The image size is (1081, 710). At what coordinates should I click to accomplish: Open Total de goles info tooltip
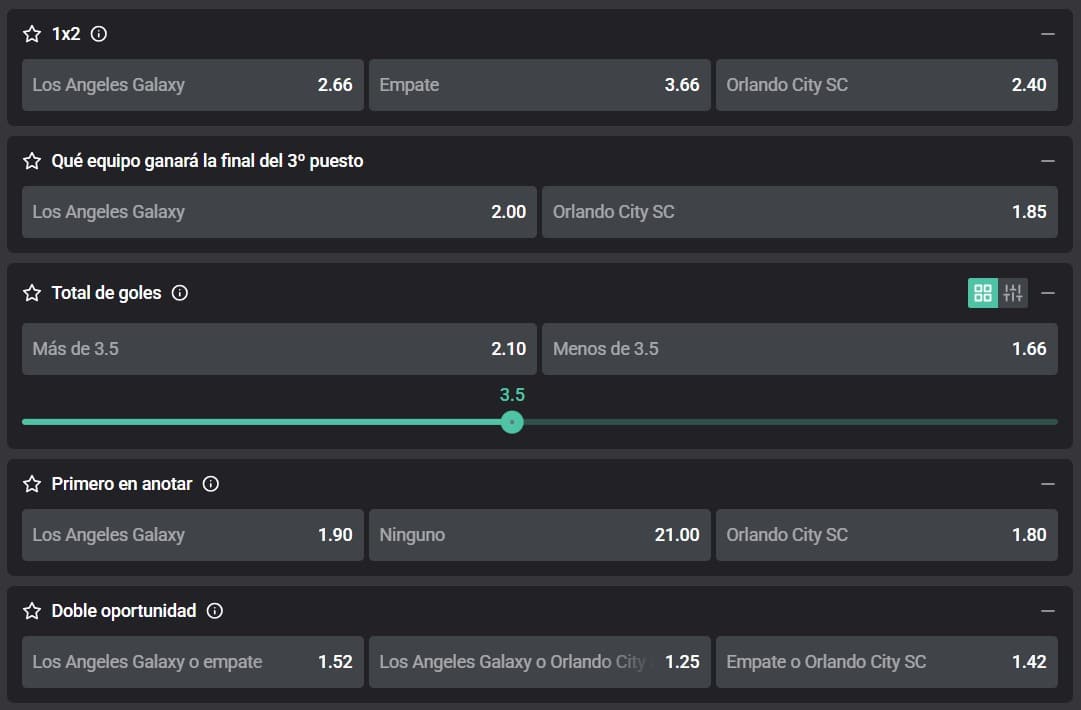[180, 293]
